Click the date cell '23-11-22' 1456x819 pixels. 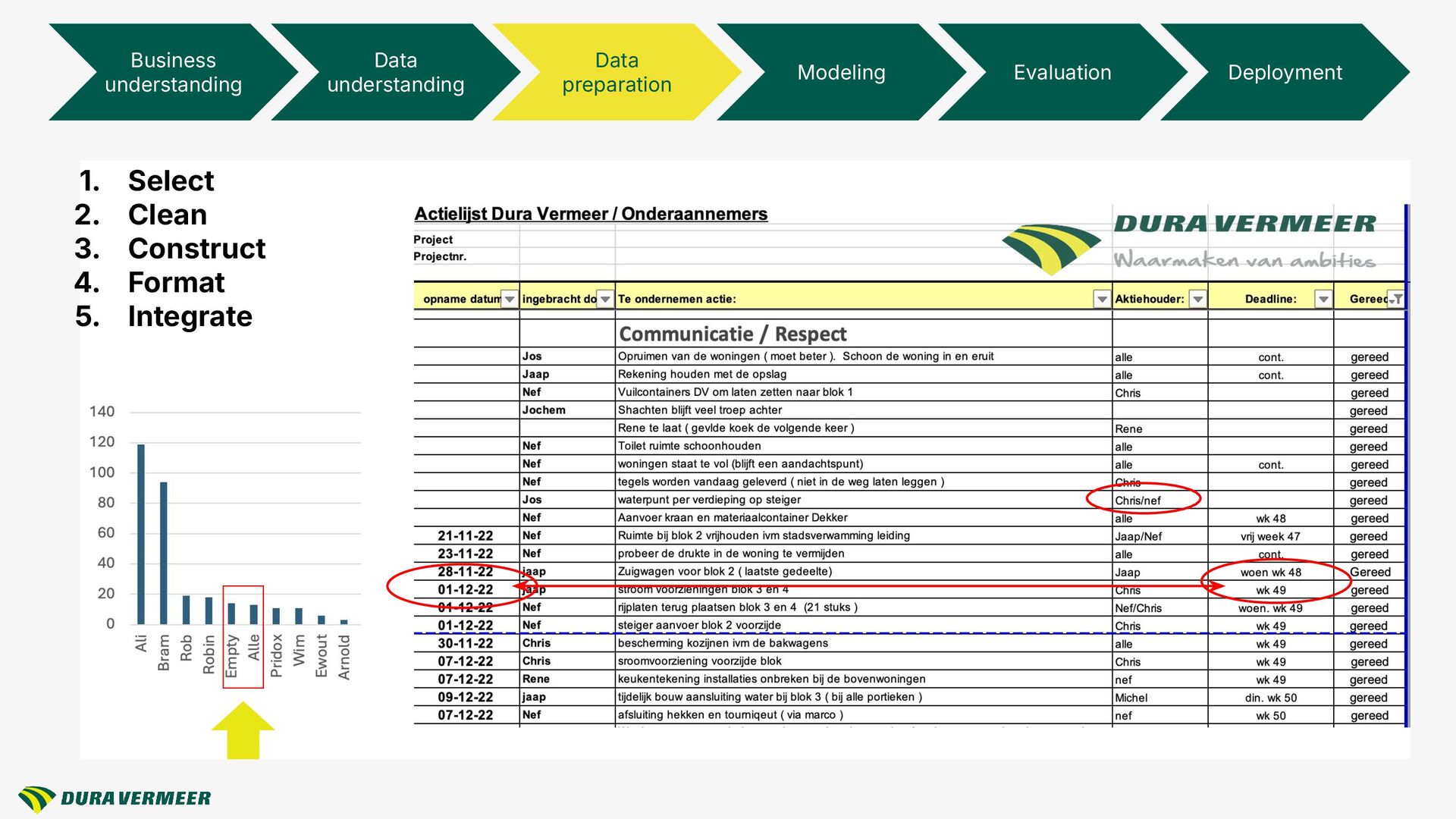[465, 554]
